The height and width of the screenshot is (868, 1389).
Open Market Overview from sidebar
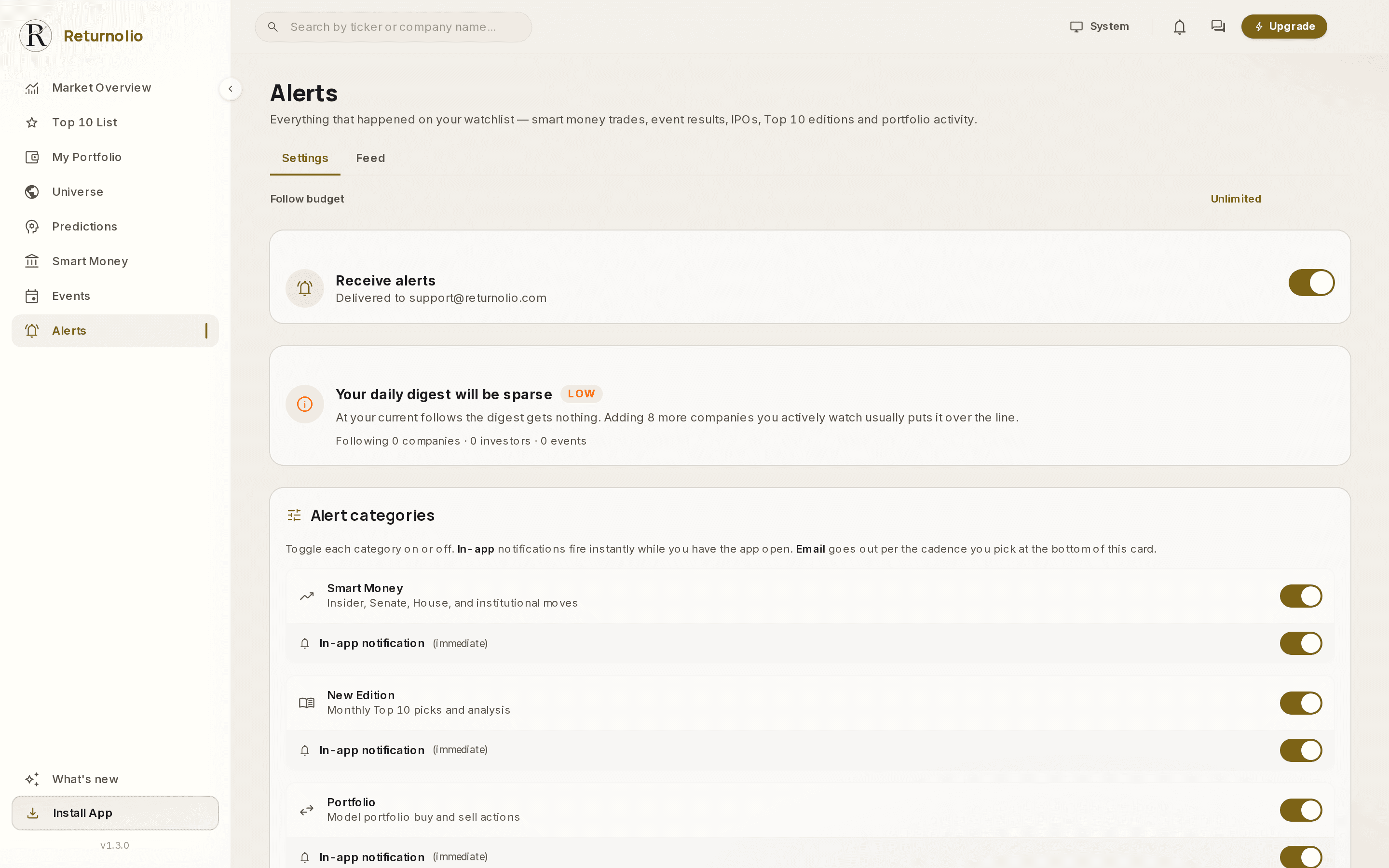pos(115,88)
